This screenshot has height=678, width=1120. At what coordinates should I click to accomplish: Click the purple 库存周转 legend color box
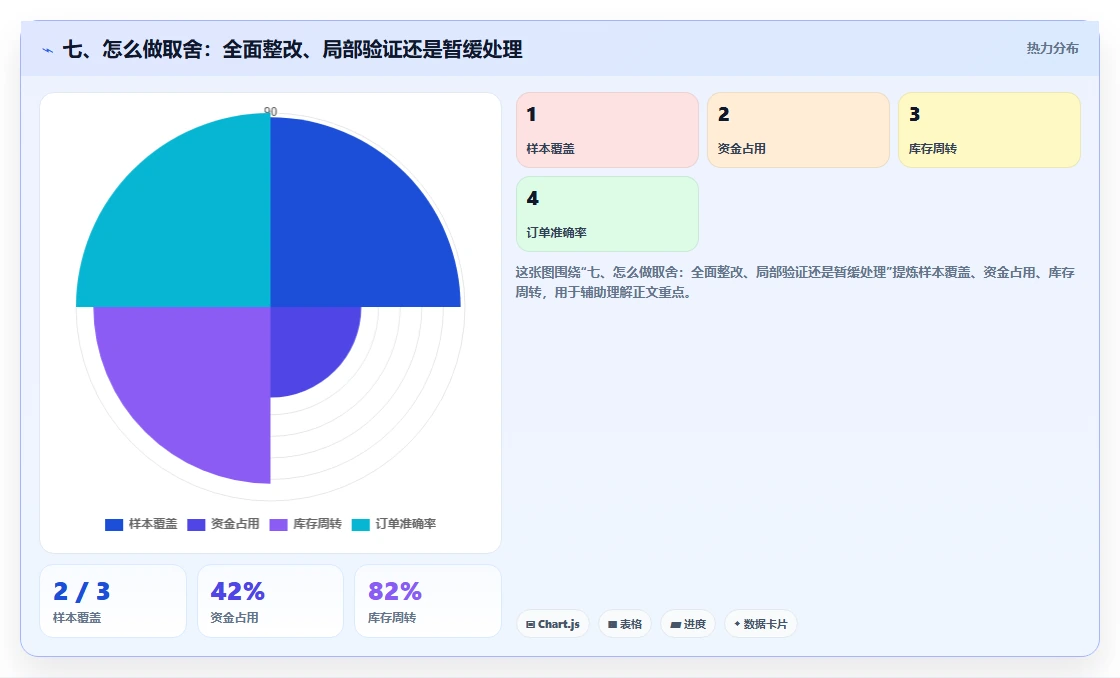pos(279,524)
